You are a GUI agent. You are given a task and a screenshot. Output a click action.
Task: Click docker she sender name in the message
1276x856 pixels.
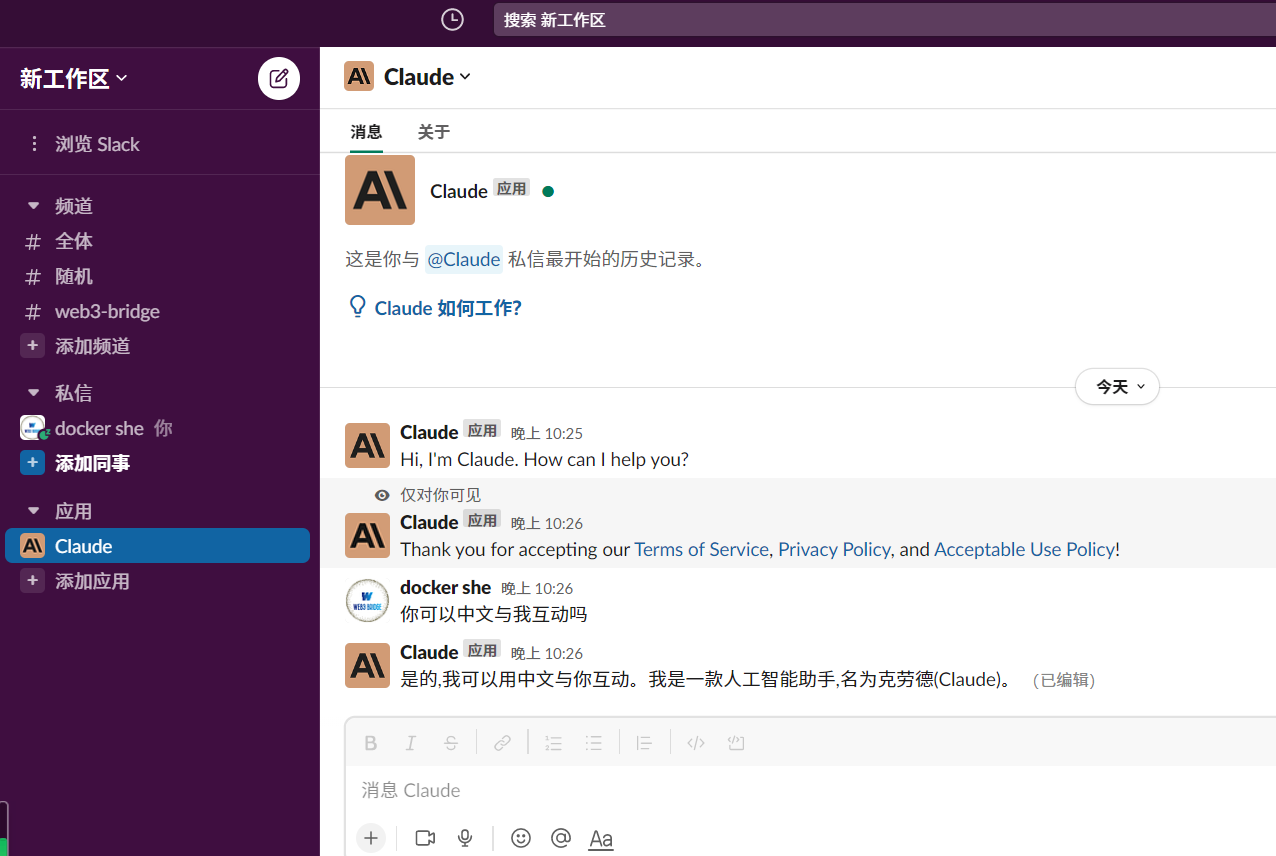(446, 587)
